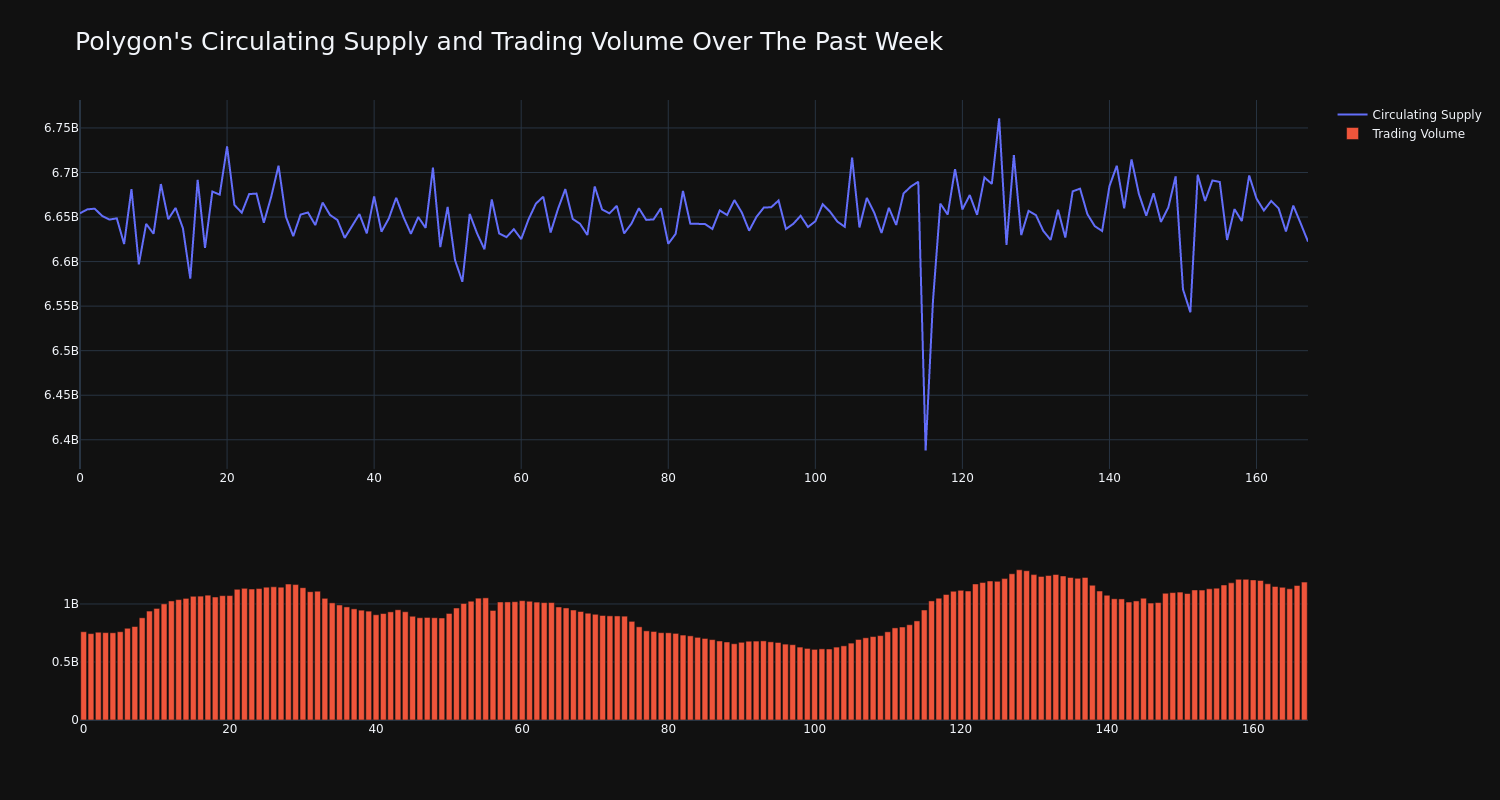
Task: Click the 6.5B y-axis label
Action: 65,351
